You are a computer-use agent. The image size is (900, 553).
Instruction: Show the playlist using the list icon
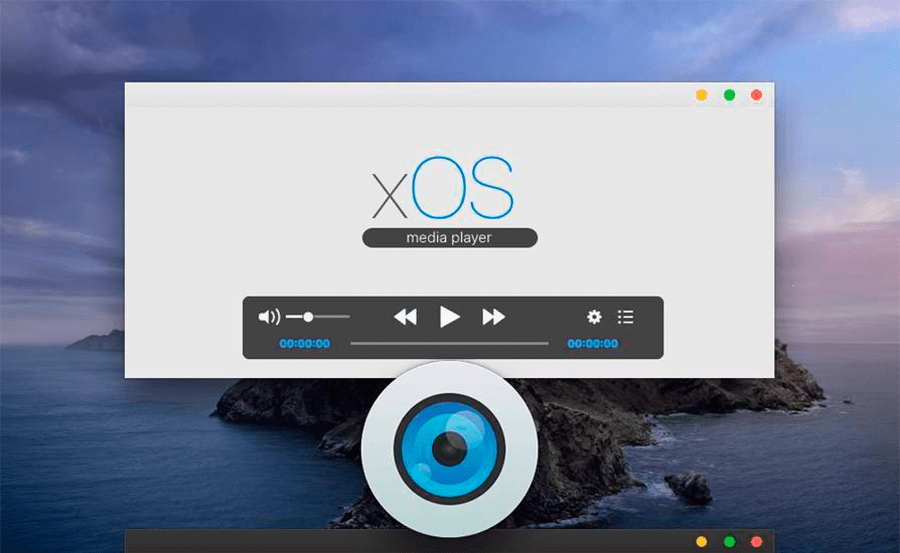[x=626, y=317]
